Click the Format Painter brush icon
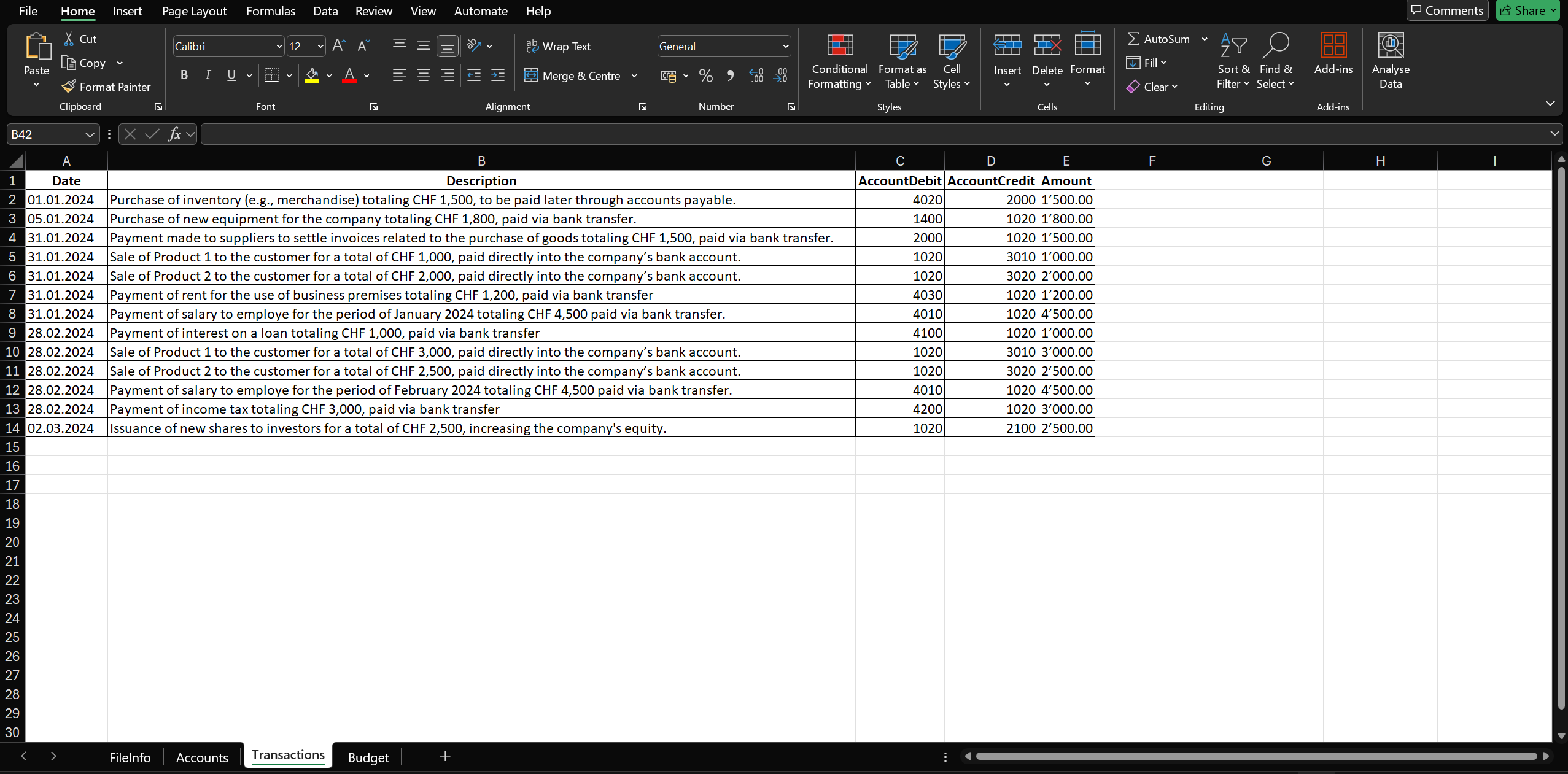Screen dimensions: 1568x774 click(x=69, y=87)
